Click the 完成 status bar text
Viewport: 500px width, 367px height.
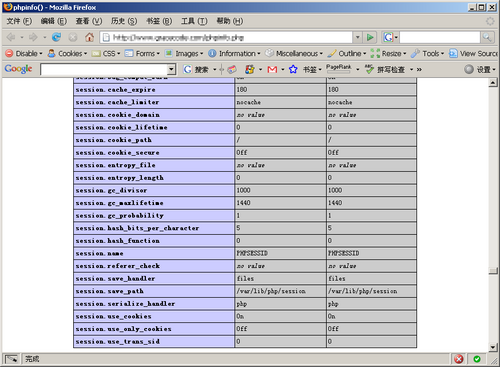coord(32,359)
